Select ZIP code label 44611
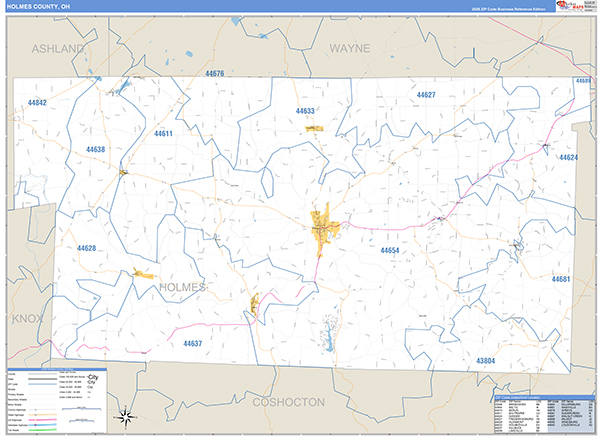 tap(163, 134)
